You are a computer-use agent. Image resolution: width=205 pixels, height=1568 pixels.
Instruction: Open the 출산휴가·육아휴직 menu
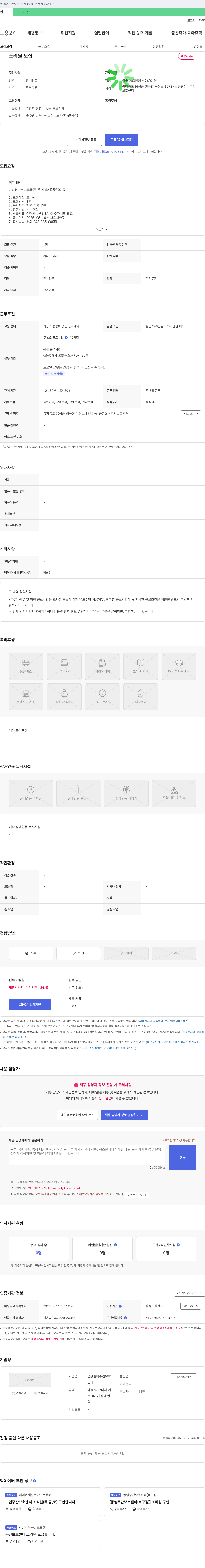(x=187, y=33)
